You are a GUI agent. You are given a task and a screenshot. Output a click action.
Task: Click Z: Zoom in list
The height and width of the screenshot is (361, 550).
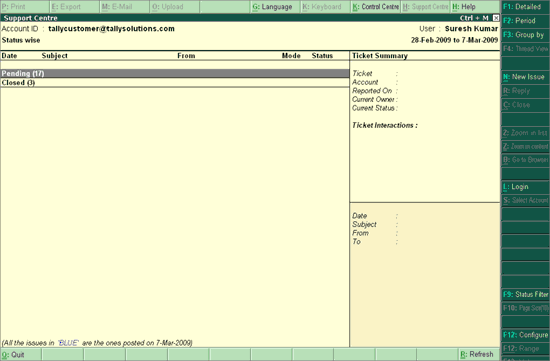coord(525,133)
